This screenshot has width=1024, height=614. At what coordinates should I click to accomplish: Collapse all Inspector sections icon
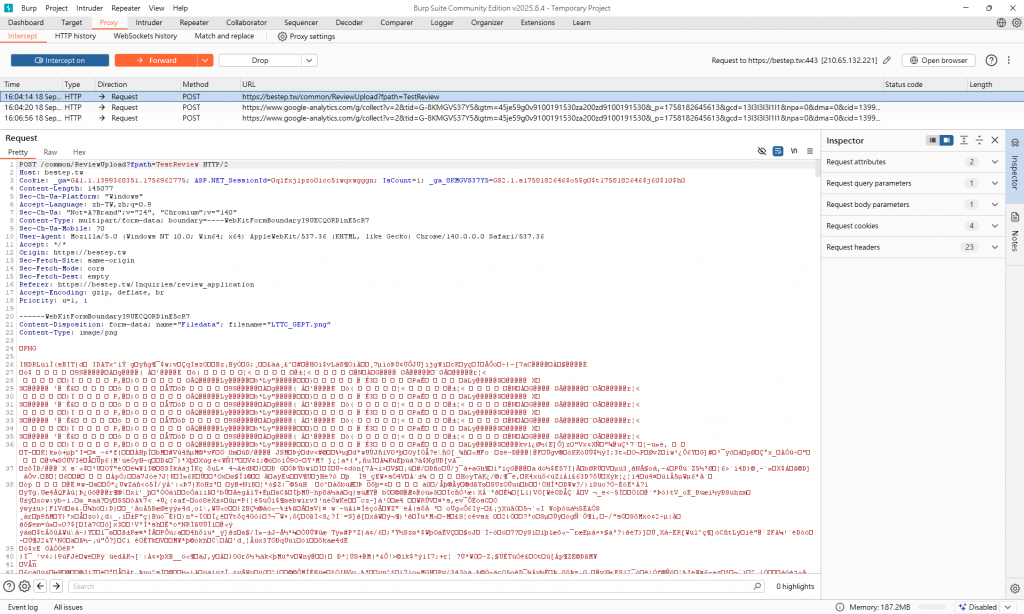(979, 140)
